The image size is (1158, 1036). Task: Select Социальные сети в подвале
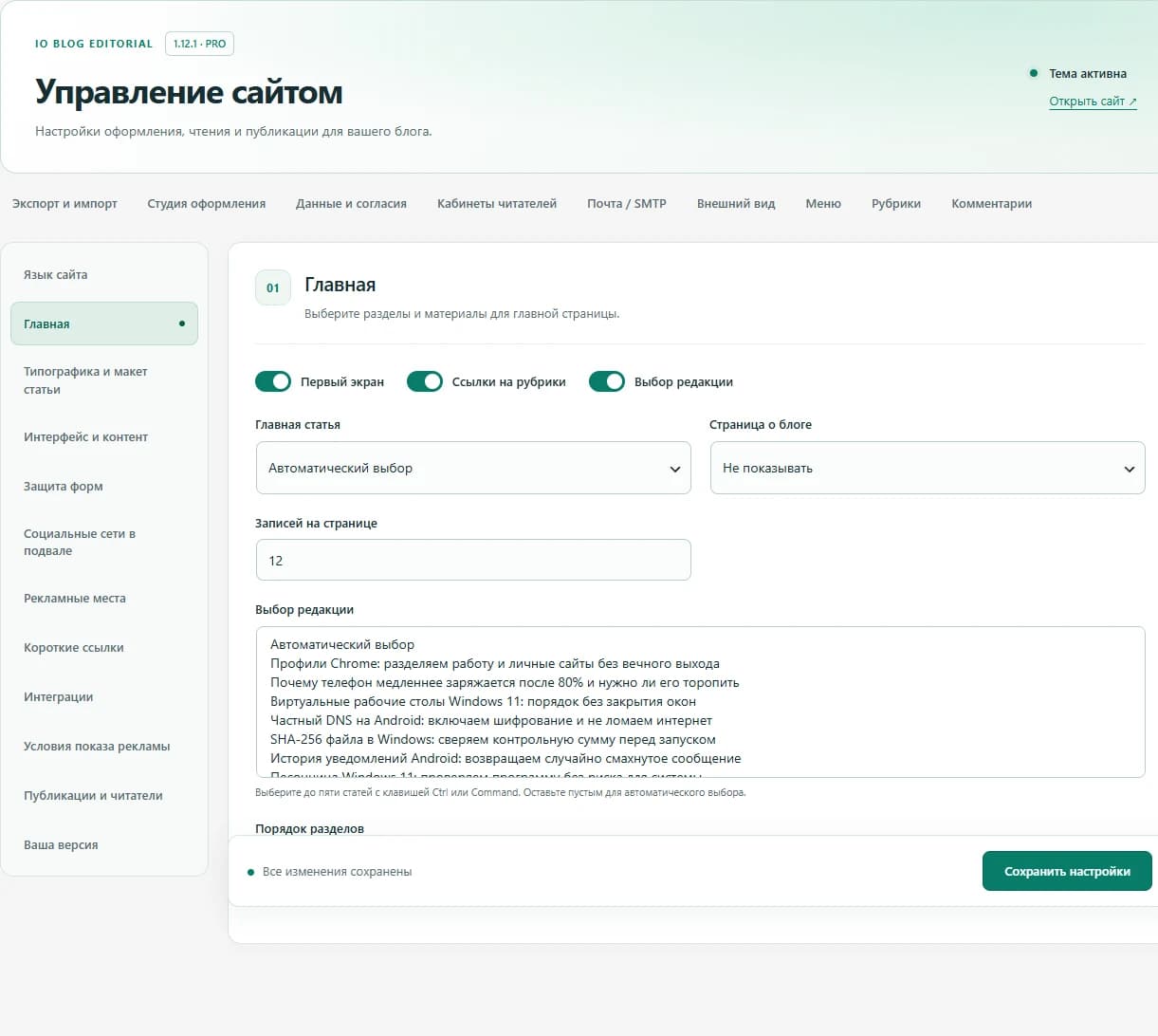(104, 542)
